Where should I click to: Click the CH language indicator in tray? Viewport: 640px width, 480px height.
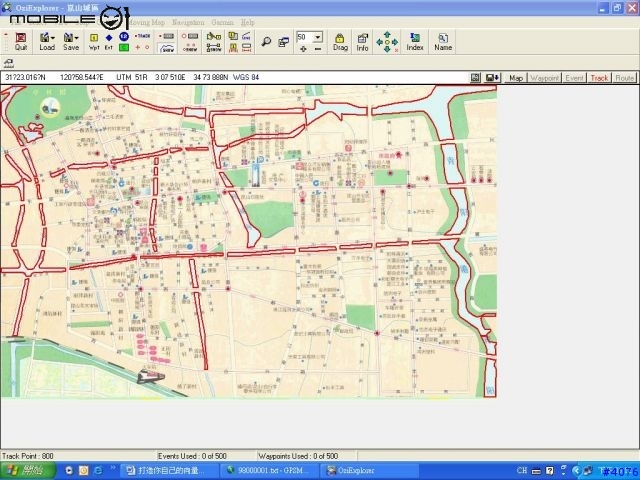click(x=522, y=471)
